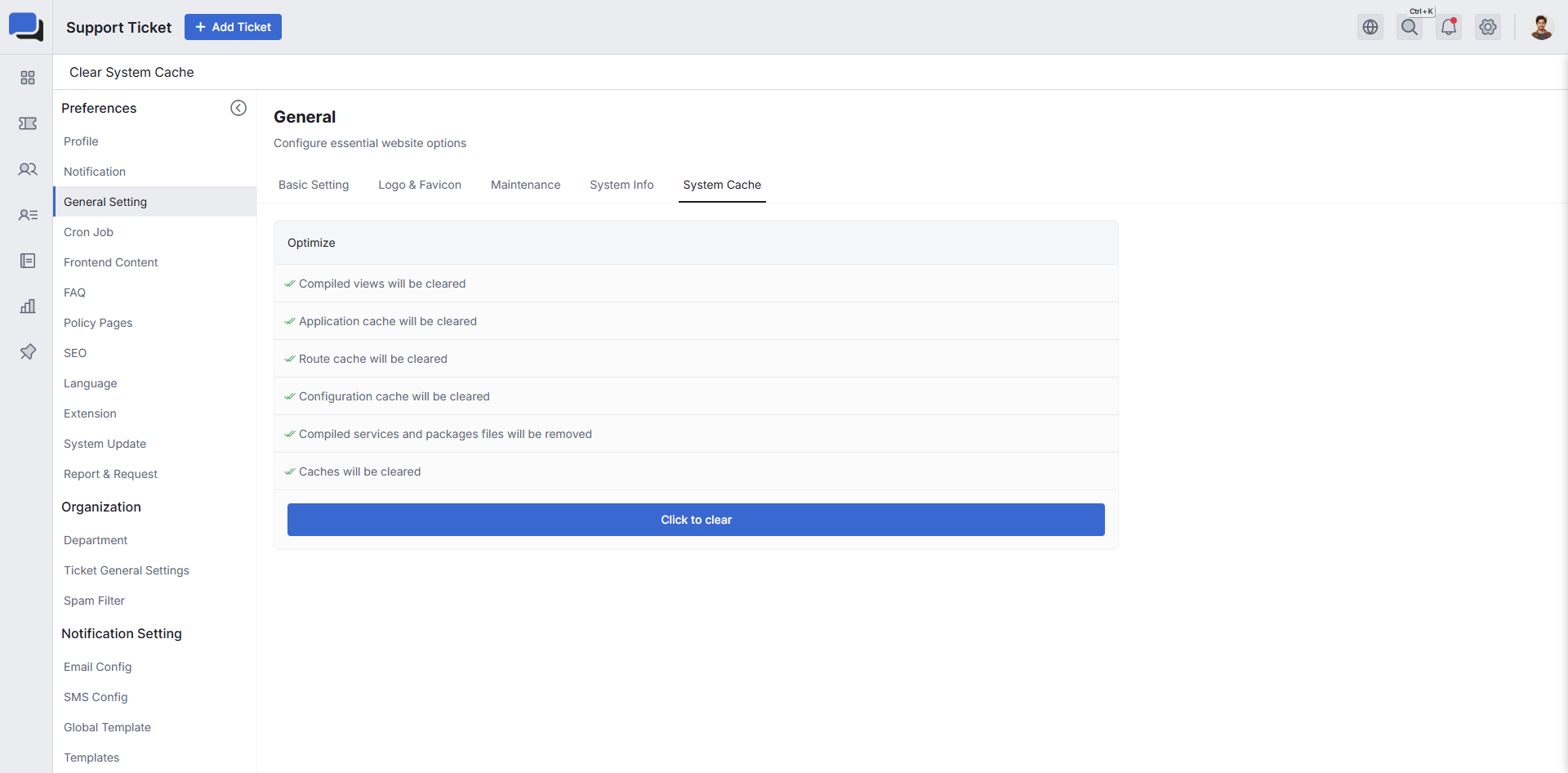This screenshot has width=1568, height=773.
Task: Click the pin icon in left rail
Action: click(28, 352)
